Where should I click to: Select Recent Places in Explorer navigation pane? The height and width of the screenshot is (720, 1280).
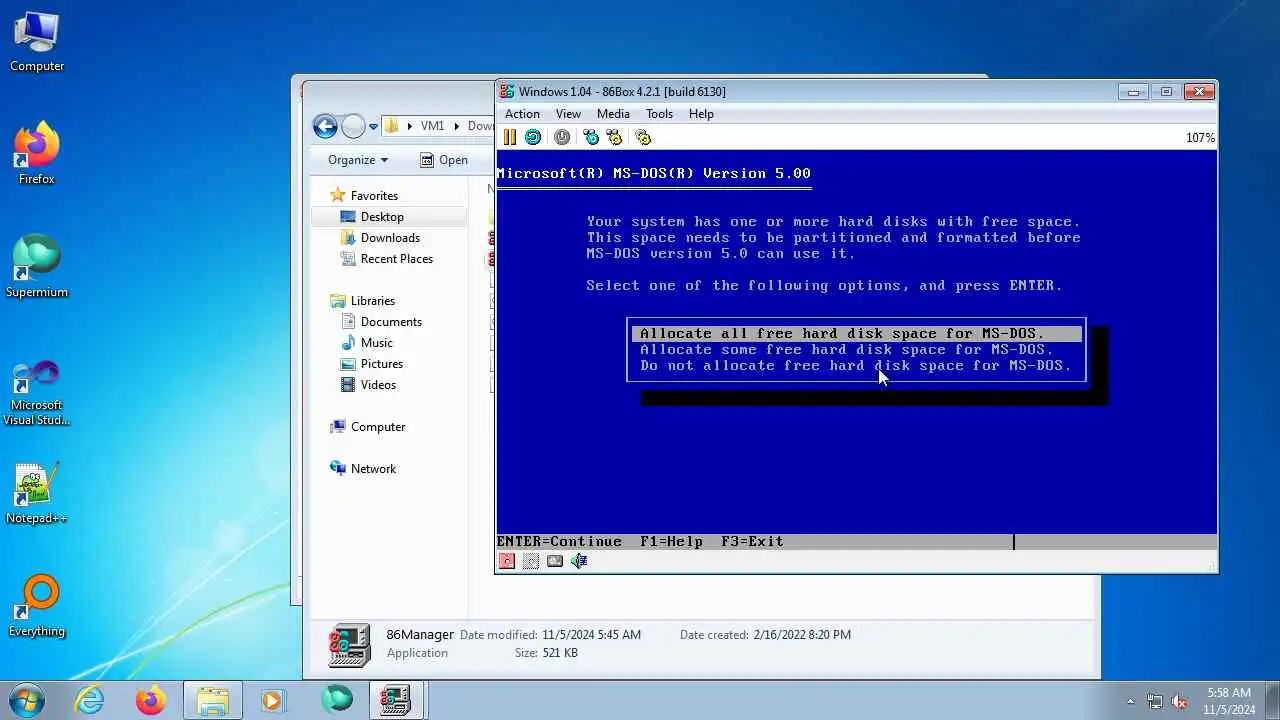pos(397,259)
